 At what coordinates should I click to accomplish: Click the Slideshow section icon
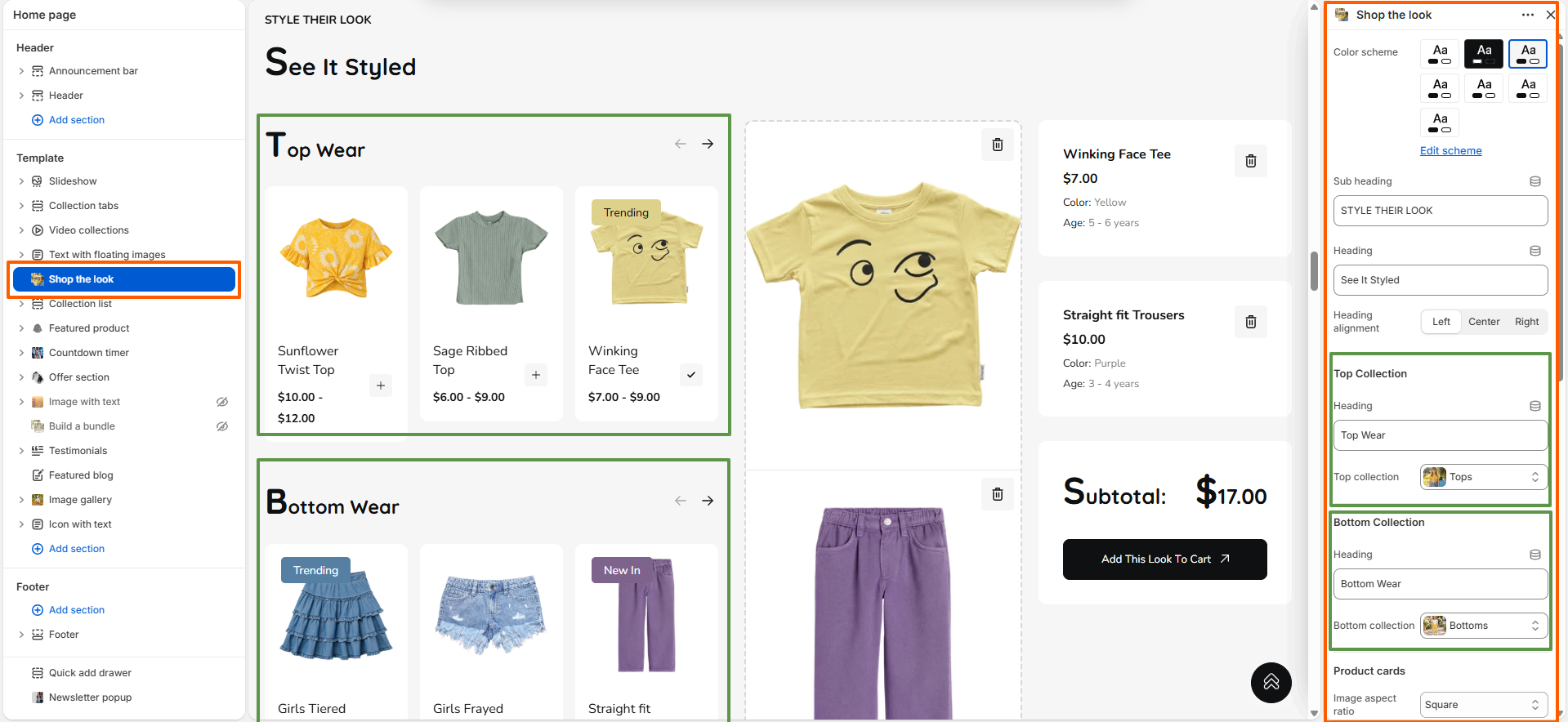(37, 181)
